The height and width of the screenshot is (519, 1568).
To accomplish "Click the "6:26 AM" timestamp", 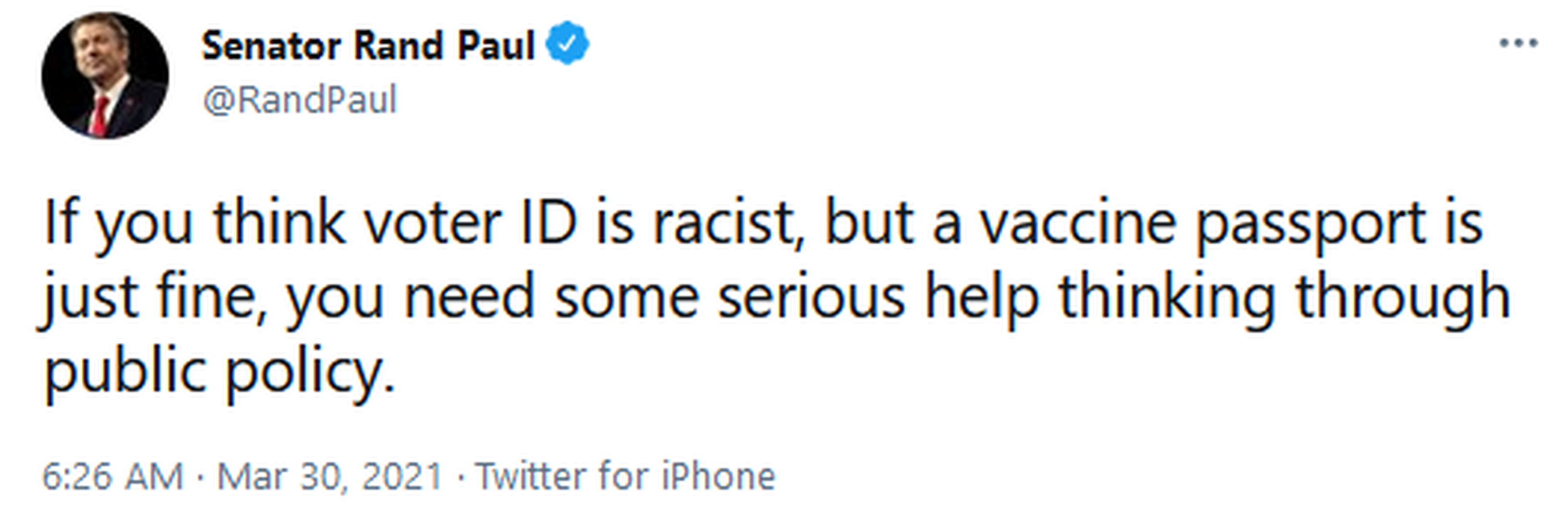I will [x=112, y=476].
